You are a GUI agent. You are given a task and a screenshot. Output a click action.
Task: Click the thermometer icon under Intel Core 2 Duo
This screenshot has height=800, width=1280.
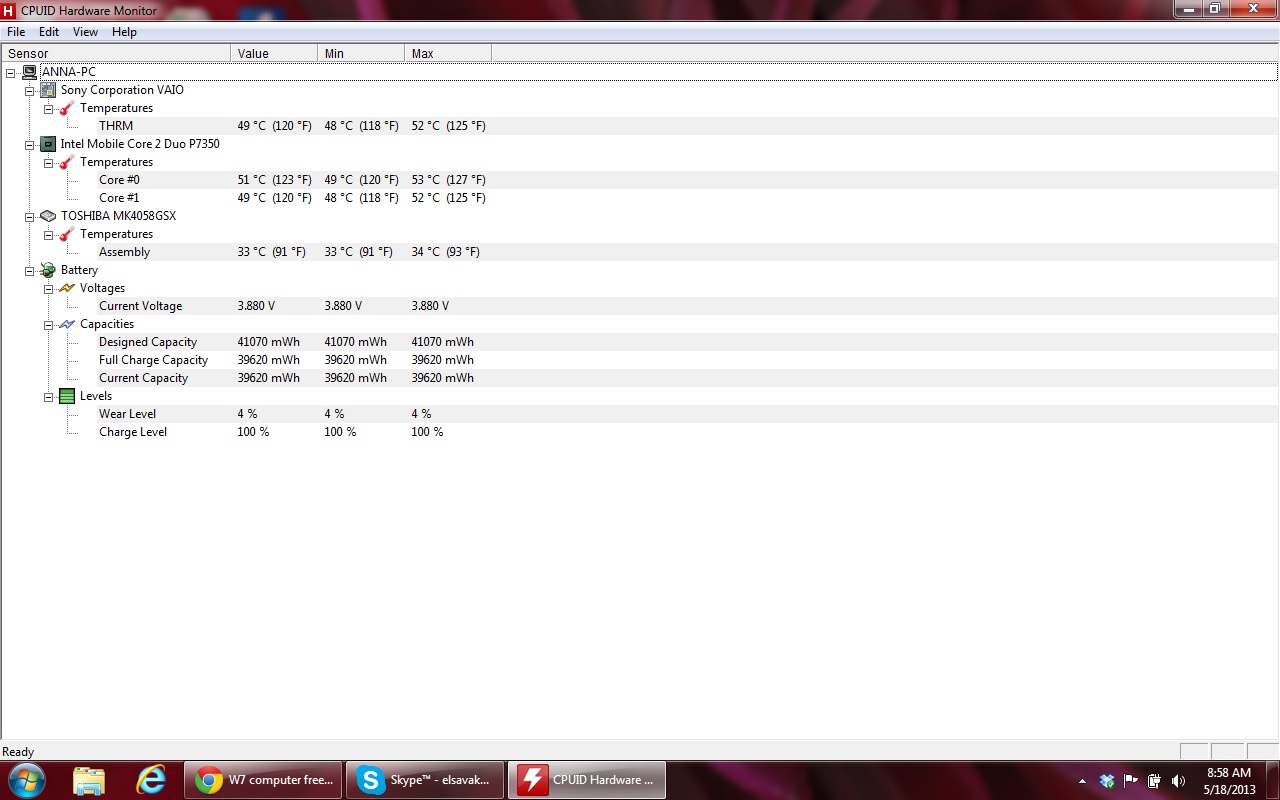[x=67, y=162]
